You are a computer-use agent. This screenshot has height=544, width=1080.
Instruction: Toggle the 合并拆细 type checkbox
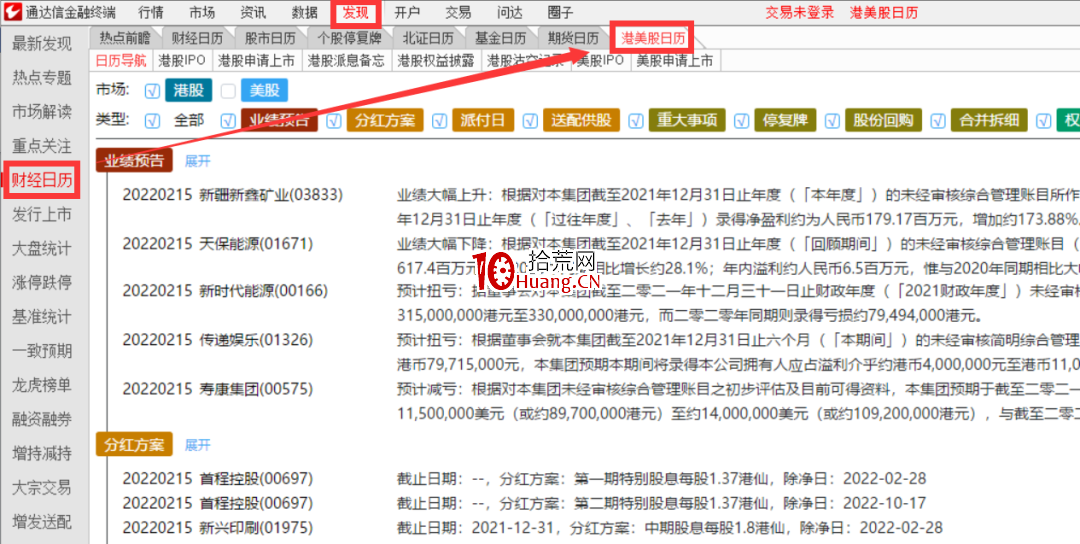click(x=937, y=121)
